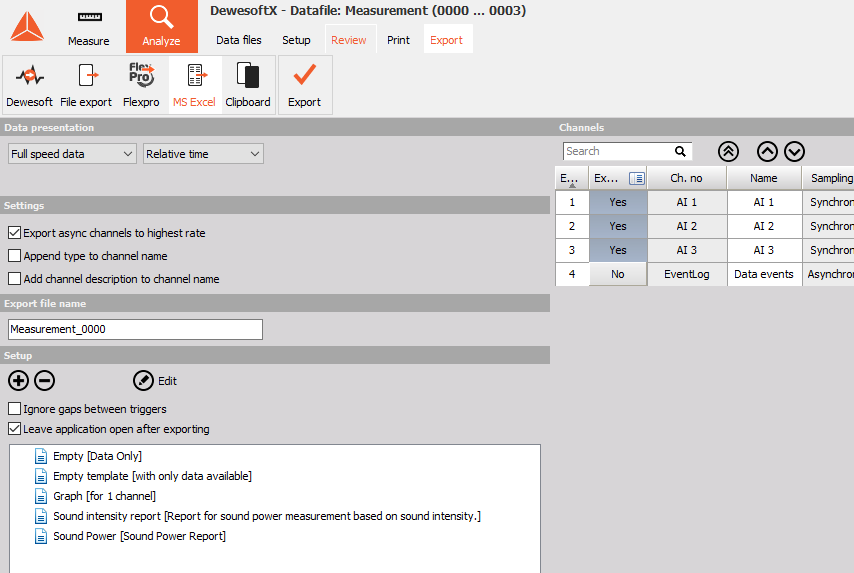Remove template with minus icon

tap(45, 380)
